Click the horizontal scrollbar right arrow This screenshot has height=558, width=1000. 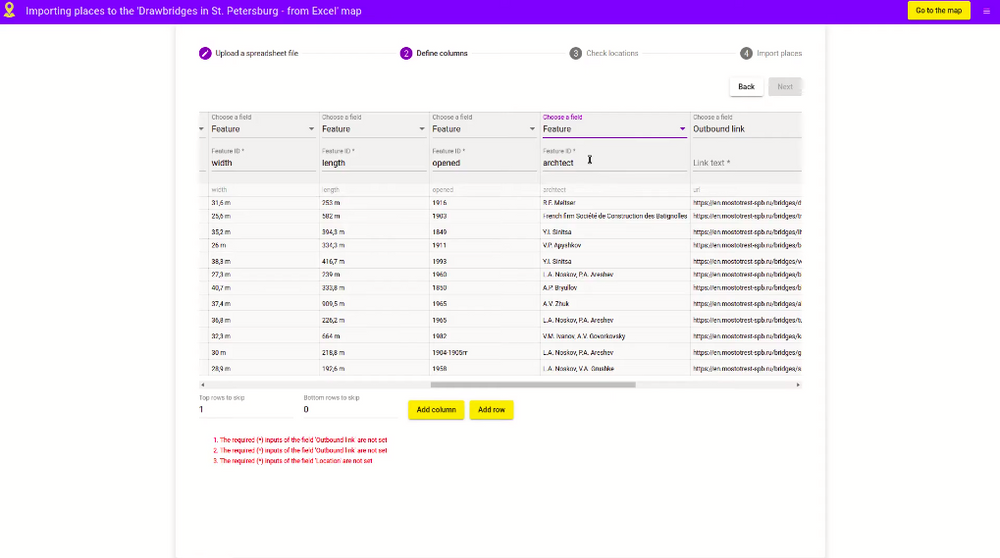pyautogui.click(x=798, y=384)
